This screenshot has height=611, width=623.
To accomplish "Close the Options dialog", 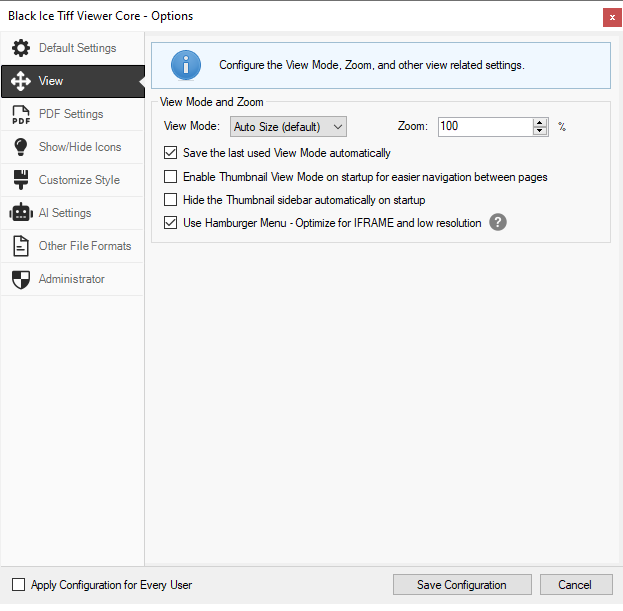I will tap(612, 17).
